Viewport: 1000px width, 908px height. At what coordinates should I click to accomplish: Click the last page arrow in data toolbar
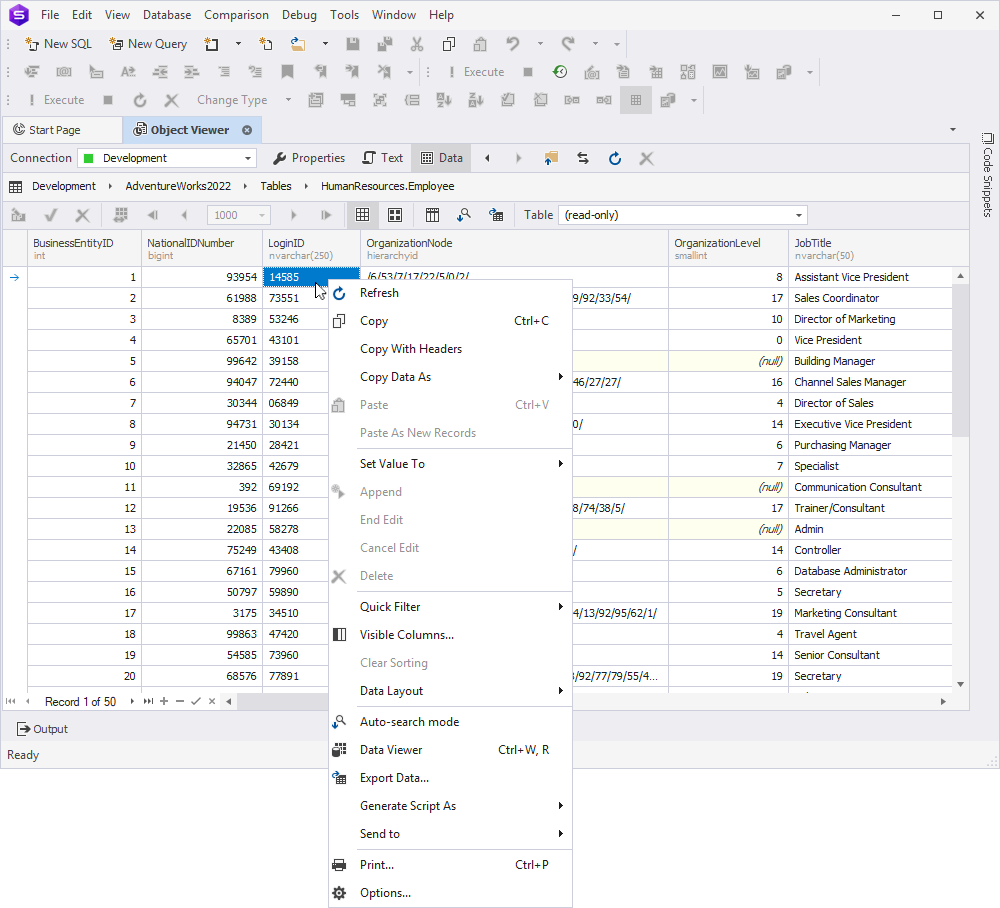[326, 215]
